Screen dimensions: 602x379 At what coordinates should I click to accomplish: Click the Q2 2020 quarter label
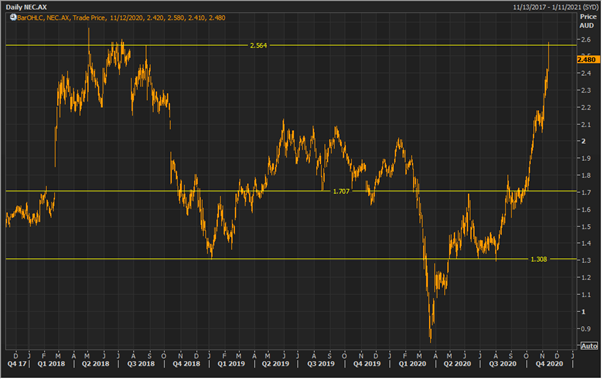click(457, 364)
